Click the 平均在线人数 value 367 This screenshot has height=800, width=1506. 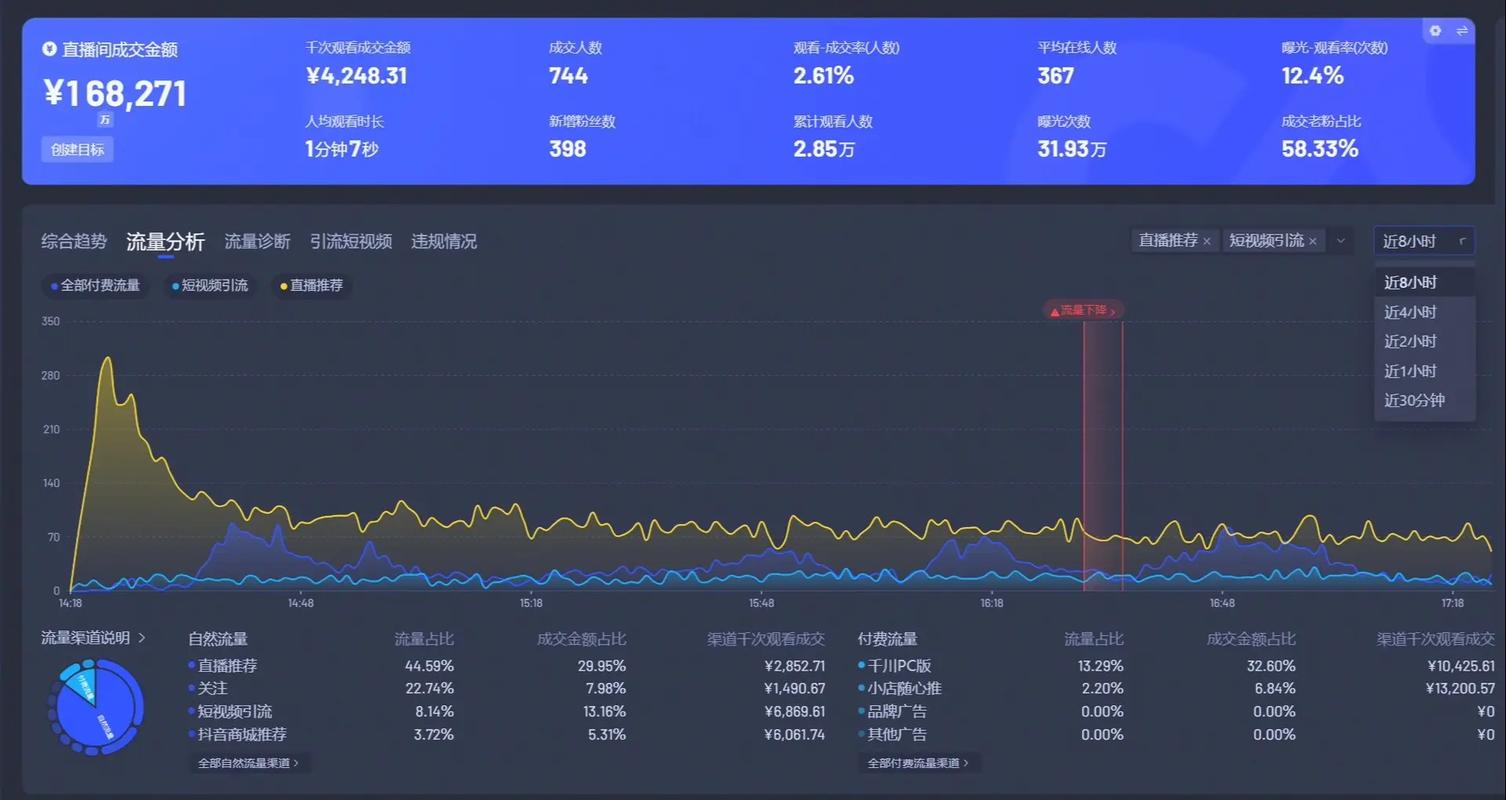pos(1056,76)
